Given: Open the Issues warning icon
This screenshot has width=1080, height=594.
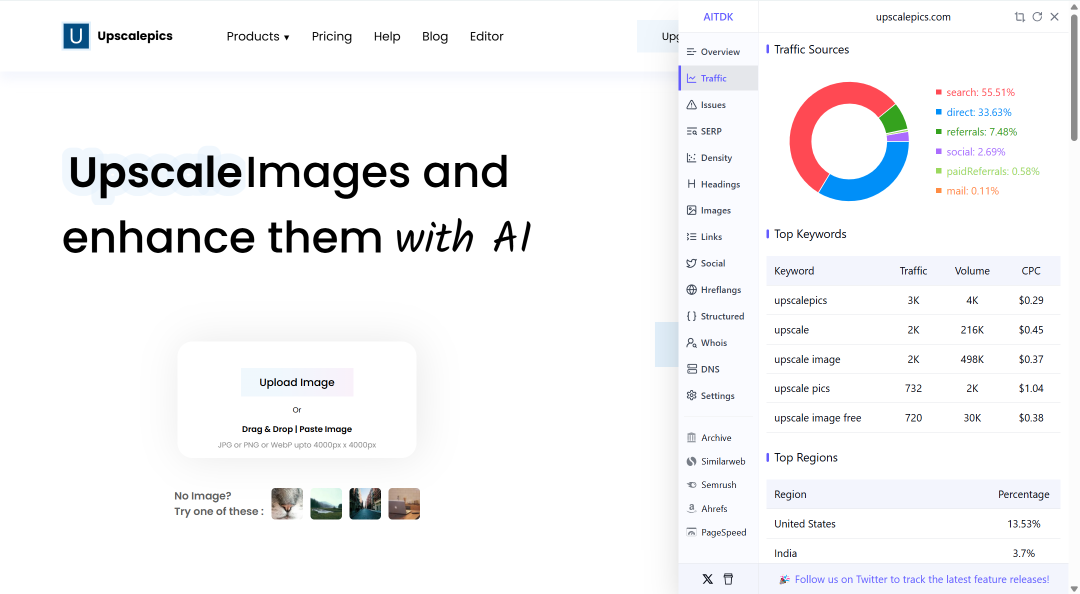Looking at the screenshot, I should 692,105.
